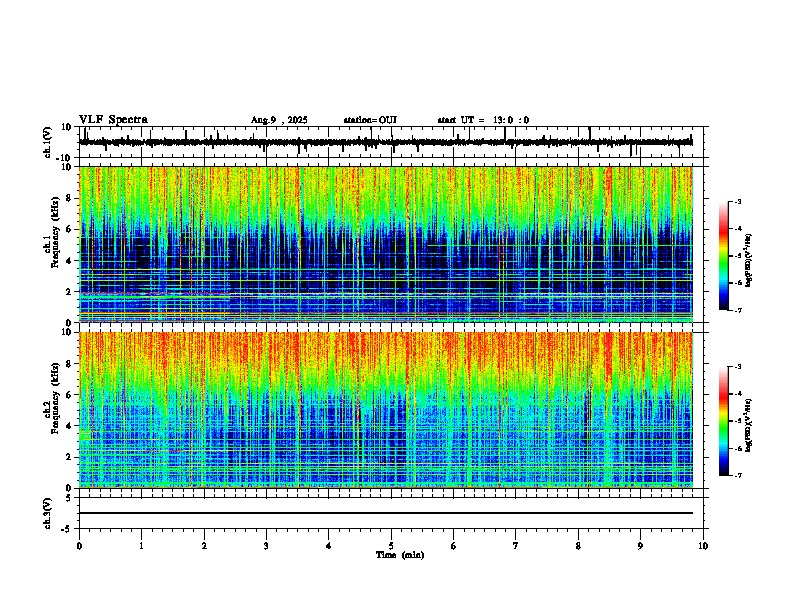This screenshot has width=792, height=612.
Task: Select the "start UT = 13: 0 : 0" text
Action: [483, 120]
